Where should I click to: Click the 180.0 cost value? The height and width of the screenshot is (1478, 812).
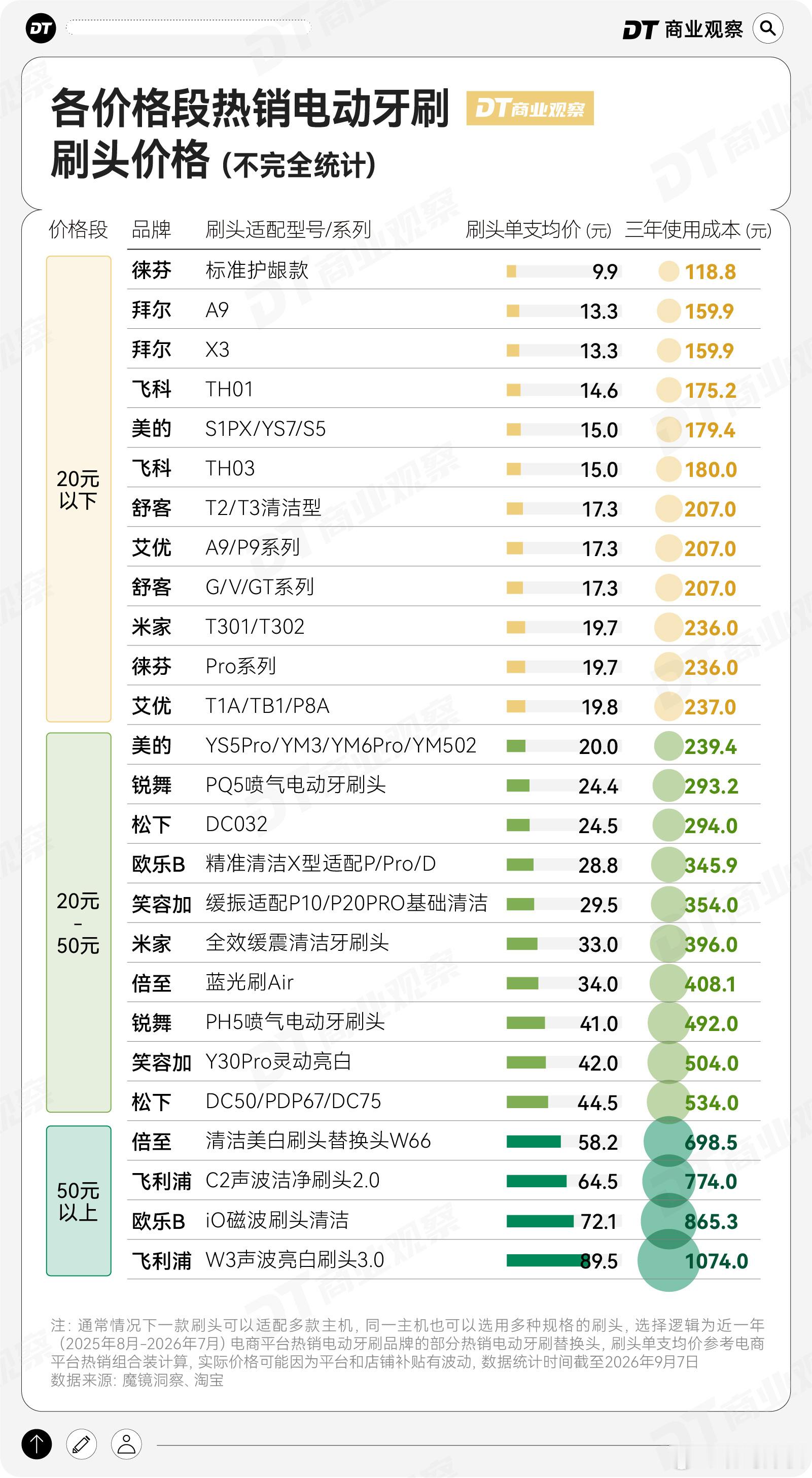(711, 470)
